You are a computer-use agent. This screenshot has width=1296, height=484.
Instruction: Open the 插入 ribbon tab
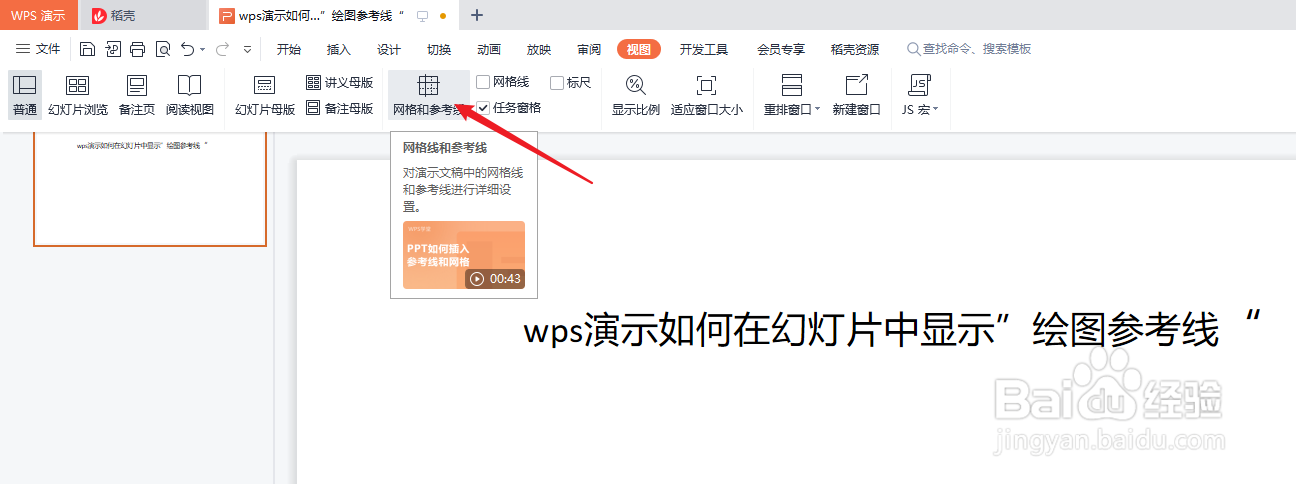pyautogui.click(x=339, y=49)
